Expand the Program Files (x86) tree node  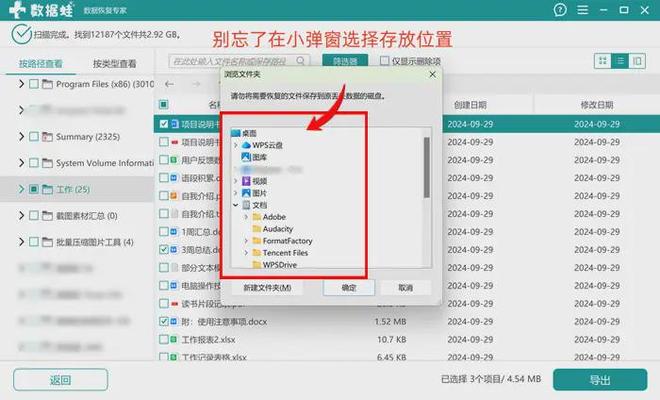pyautogui.click(x=21, y=84)
